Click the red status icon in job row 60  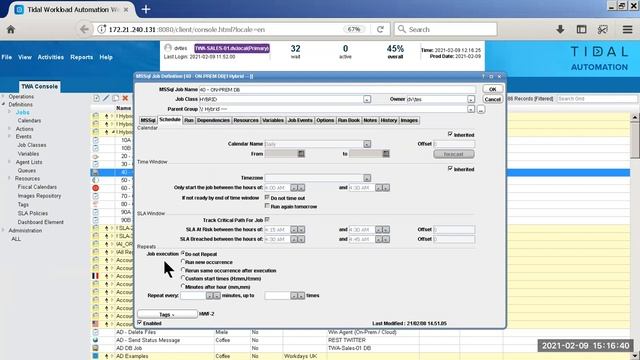click(x=95, y=188)
